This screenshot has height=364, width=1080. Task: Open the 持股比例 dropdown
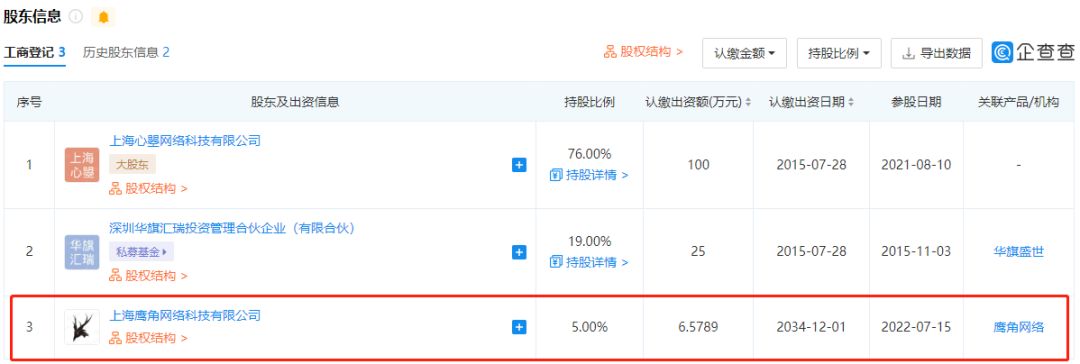coord(839,53)
